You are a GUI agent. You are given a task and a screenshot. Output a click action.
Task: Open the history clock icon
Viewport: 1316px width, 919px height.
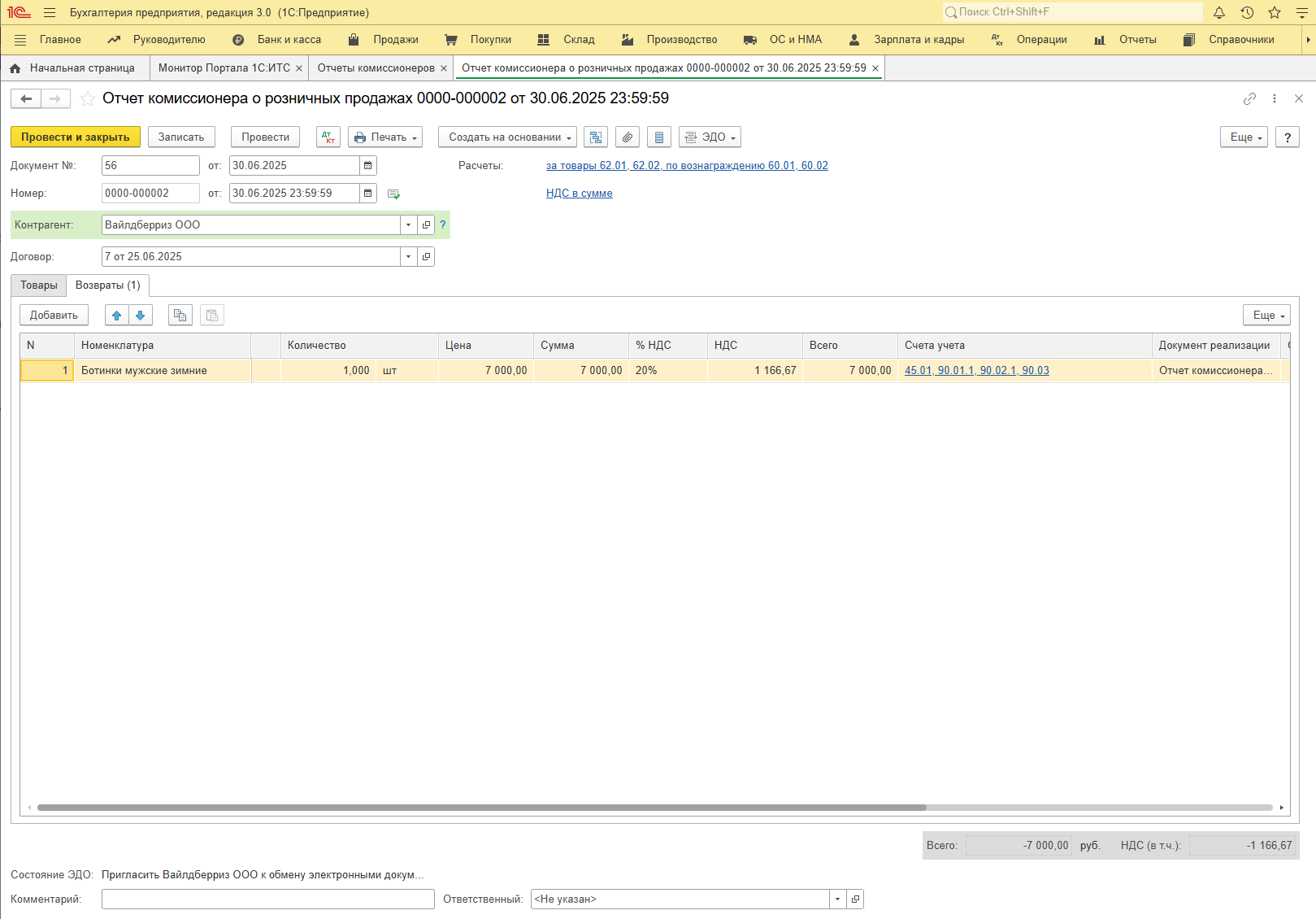[x=1247, y=12]
